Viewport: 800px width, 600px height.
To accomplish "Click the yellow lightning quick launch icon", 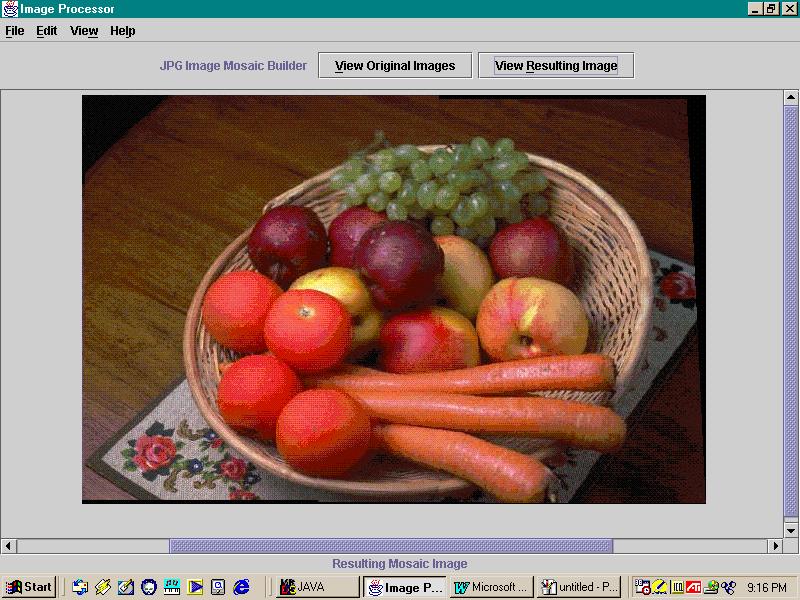I will (x=103, y=587).
